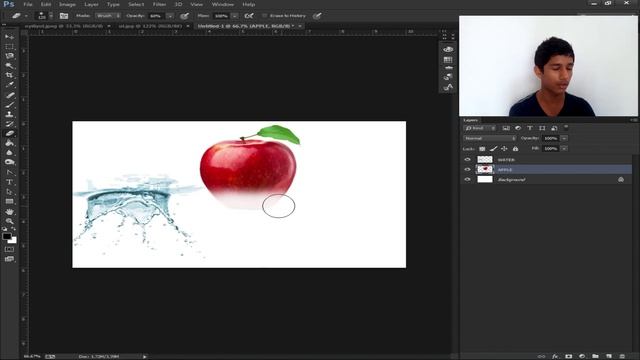Viewport: 640px width, 360px height.
Task: Select the Brush tool
Action: [x=9, y=105]
